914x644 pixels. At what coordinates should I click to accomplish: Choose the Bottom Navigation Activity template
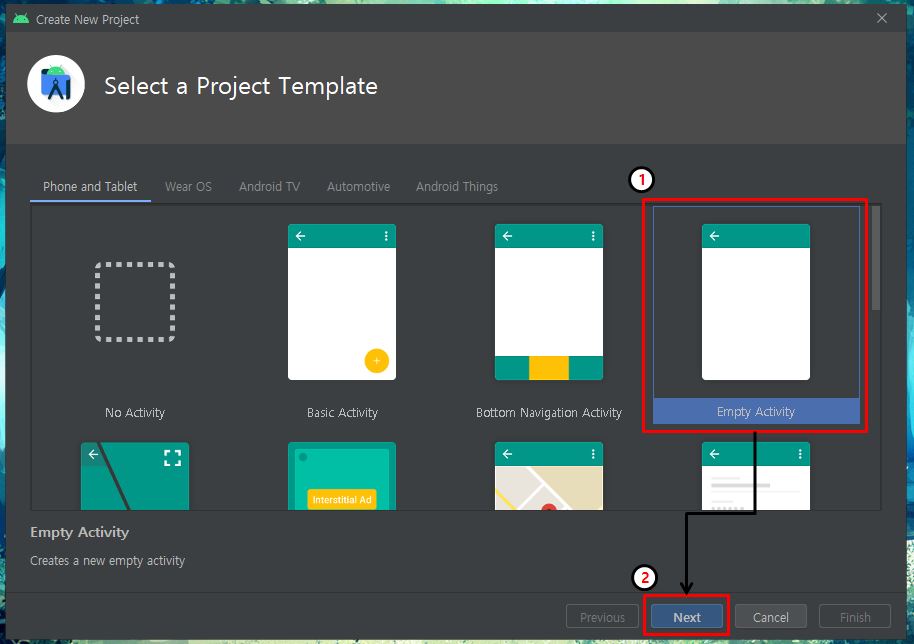coord(549,302)
